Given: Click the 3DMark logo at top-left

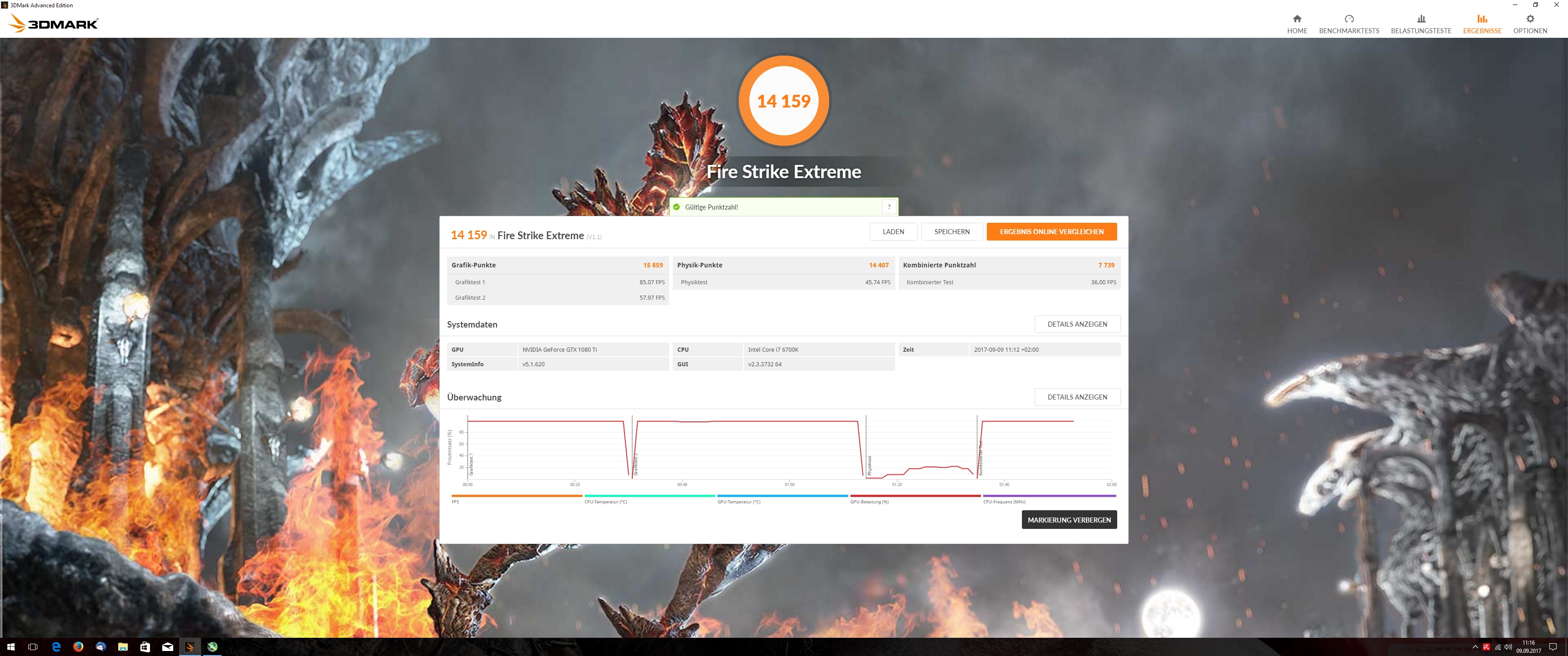Looking at the screenshot, I should (54, 24).
